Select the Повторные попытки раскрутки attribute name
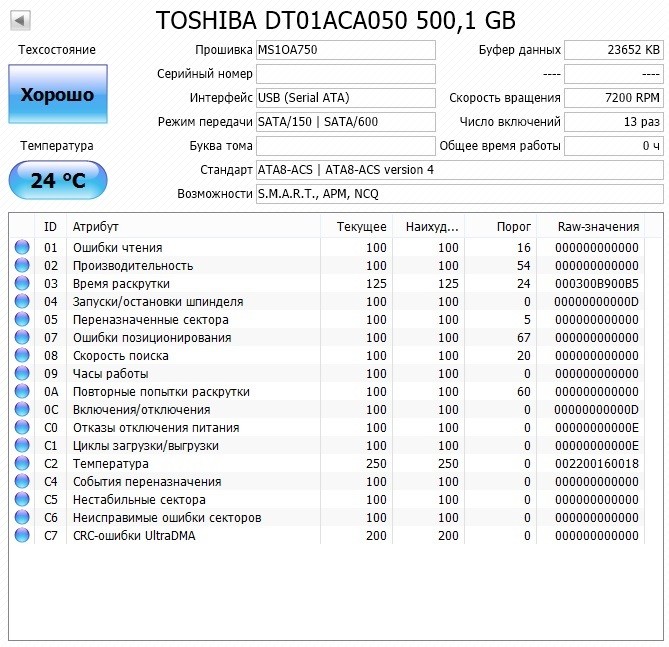This screenshot has width=669, height=647. coord(161,391)
